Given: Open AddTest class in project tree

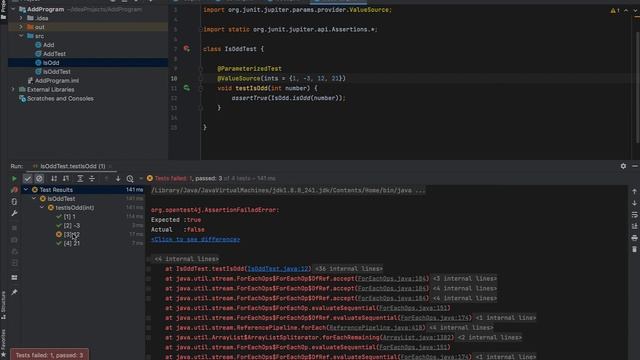Looking at the screenshot, I should coord(54,54).
